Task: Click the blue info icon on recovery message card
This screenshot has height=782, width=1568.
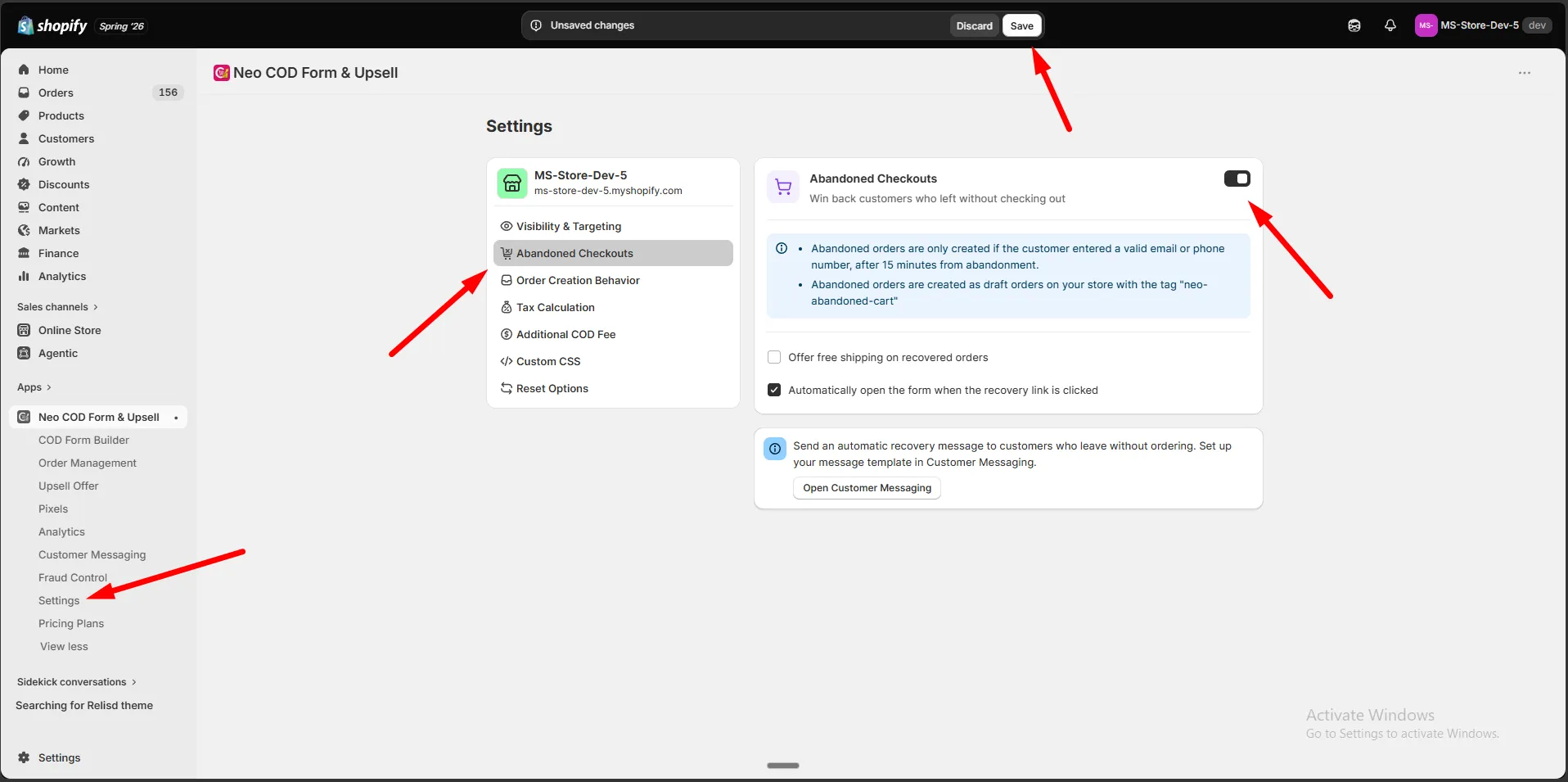Action: pyautogui.click(x=775, y=449)
